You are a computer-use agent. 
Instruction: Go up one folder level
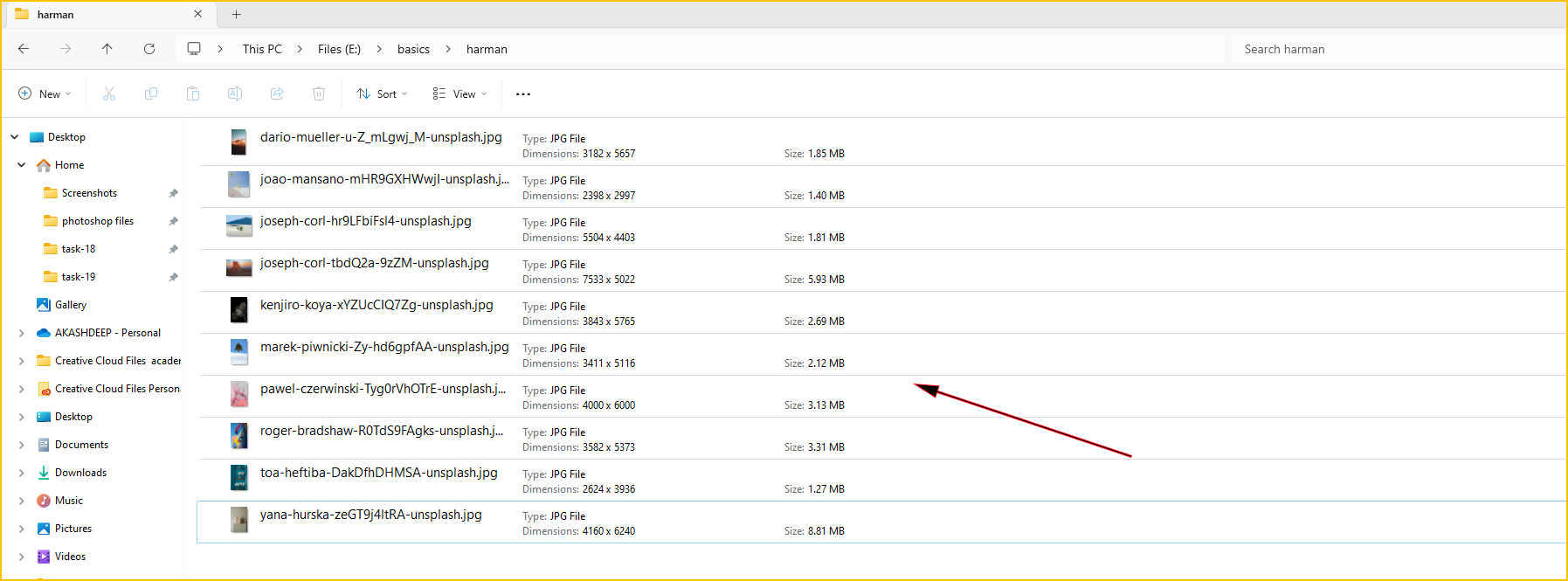[x=107, y=49]
